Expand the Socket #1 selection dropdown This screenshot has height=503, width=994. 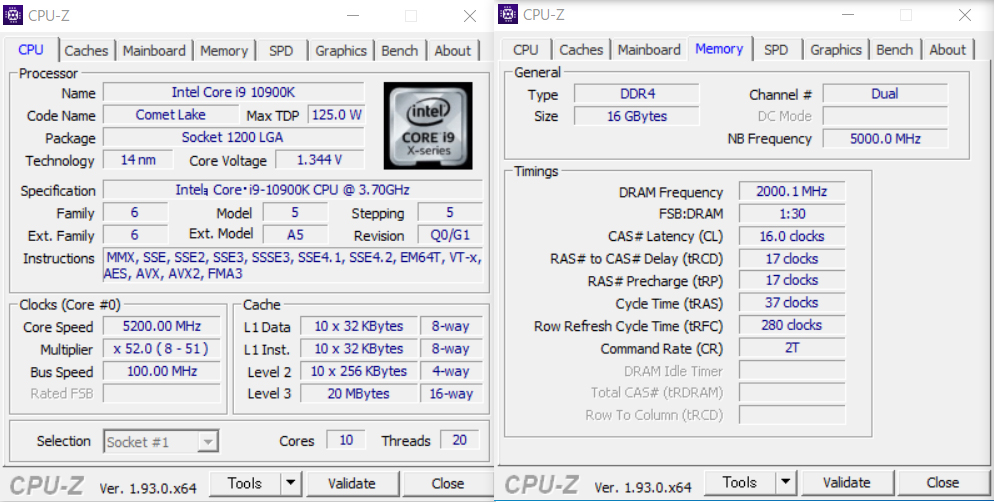coord(207,441)
